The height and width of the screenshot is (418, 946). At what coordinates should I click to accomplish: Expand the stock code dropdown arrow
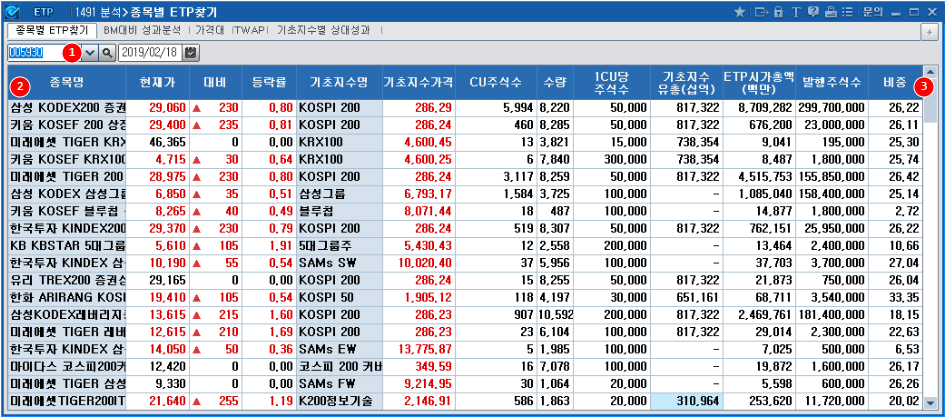pos(89,51)
